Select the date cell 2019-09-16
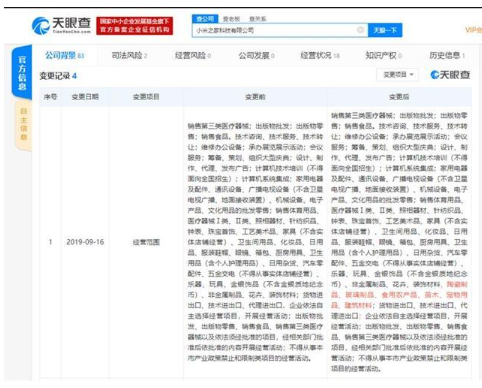482x388 pixels. (85, 242)
